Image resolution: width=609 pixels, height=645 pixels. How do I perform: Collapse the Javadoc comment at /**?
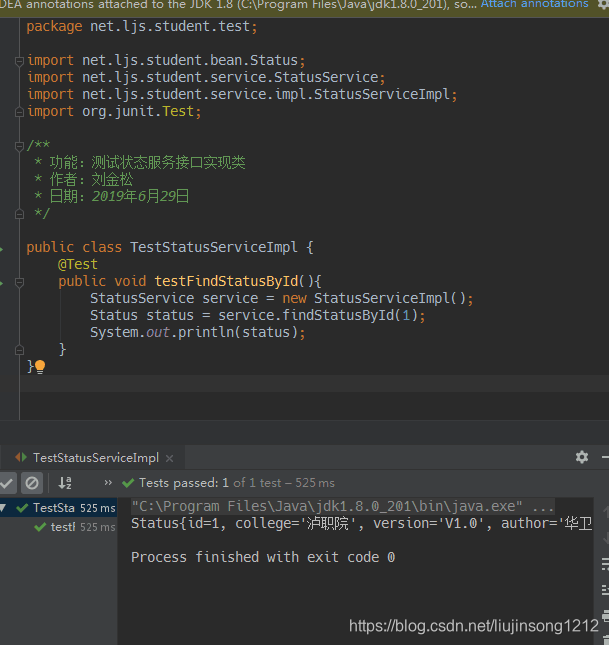19,146
